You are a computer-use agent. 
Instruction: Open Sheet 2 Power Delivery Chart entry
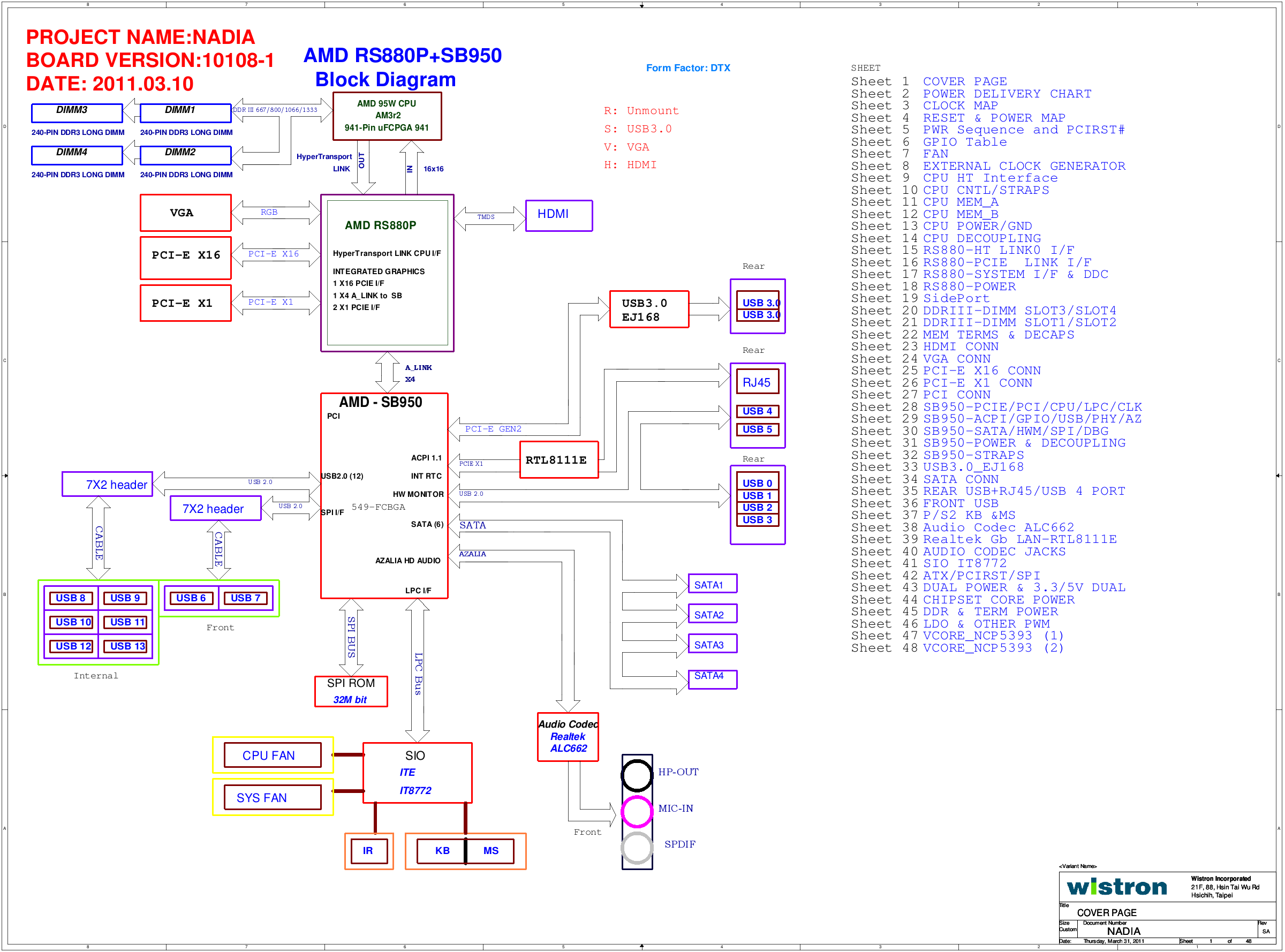[1007, 94]
